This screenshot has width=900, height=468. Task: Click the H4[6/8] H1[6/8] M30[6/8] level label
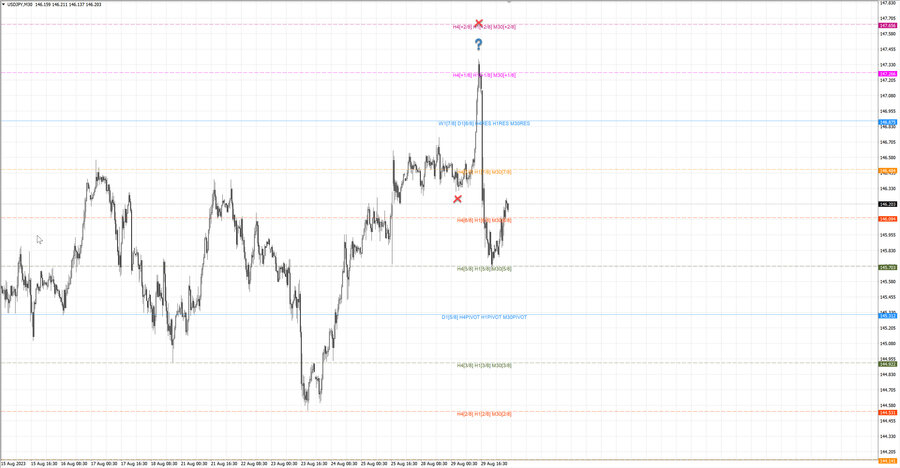(x=484, y=220)
